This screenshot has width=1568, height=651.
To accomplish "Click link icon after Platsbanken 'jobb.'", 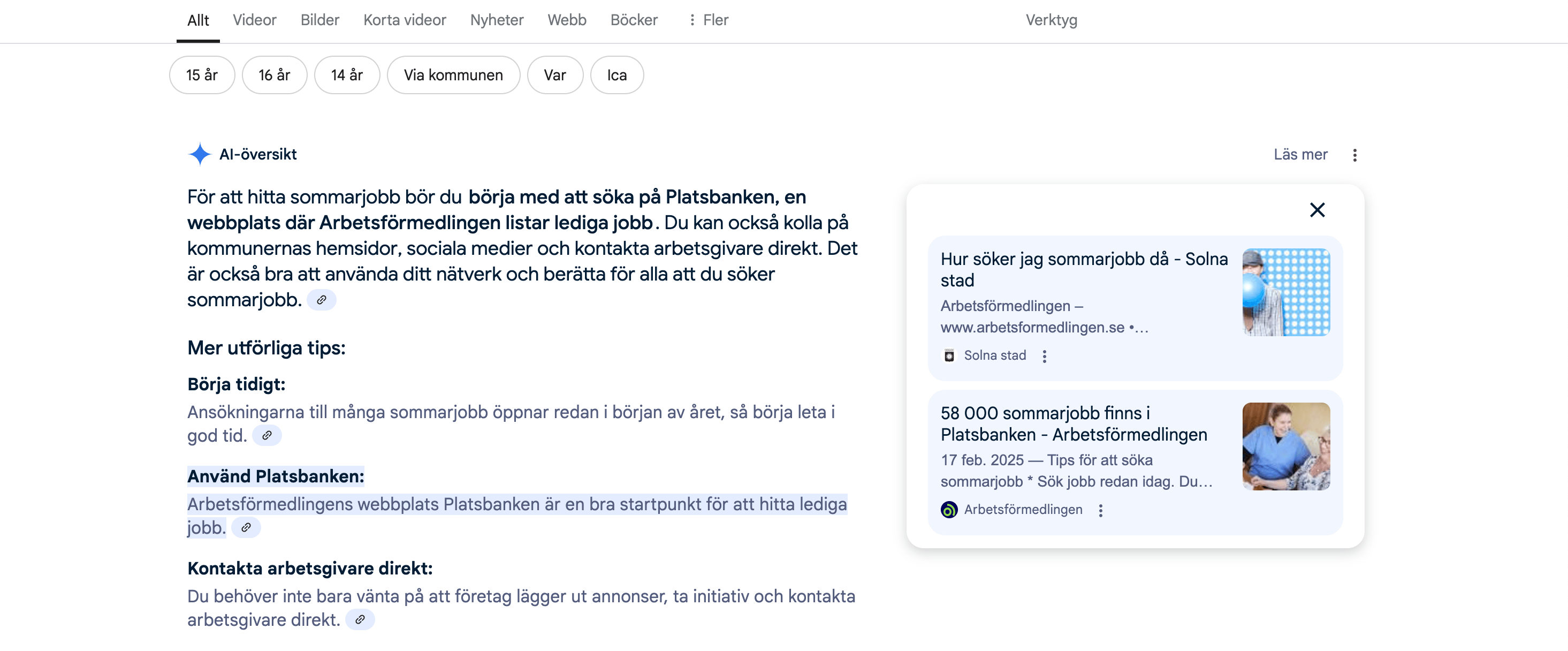I will (246, 527).
